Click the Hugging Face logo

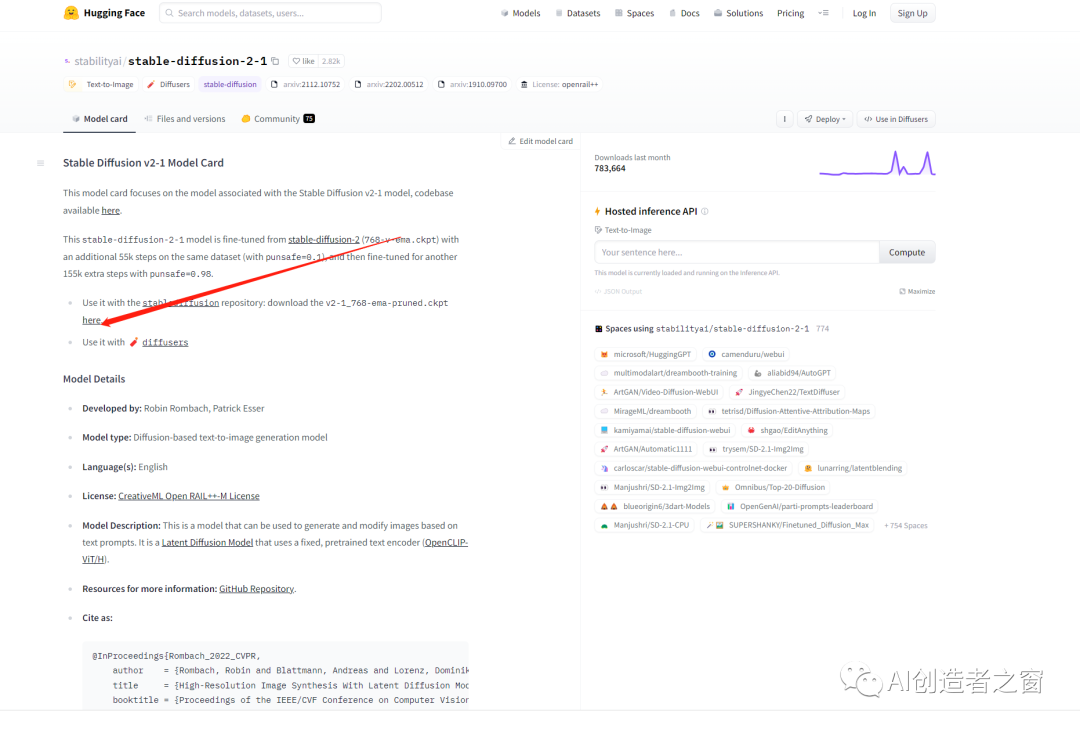(x=104, y=13)
